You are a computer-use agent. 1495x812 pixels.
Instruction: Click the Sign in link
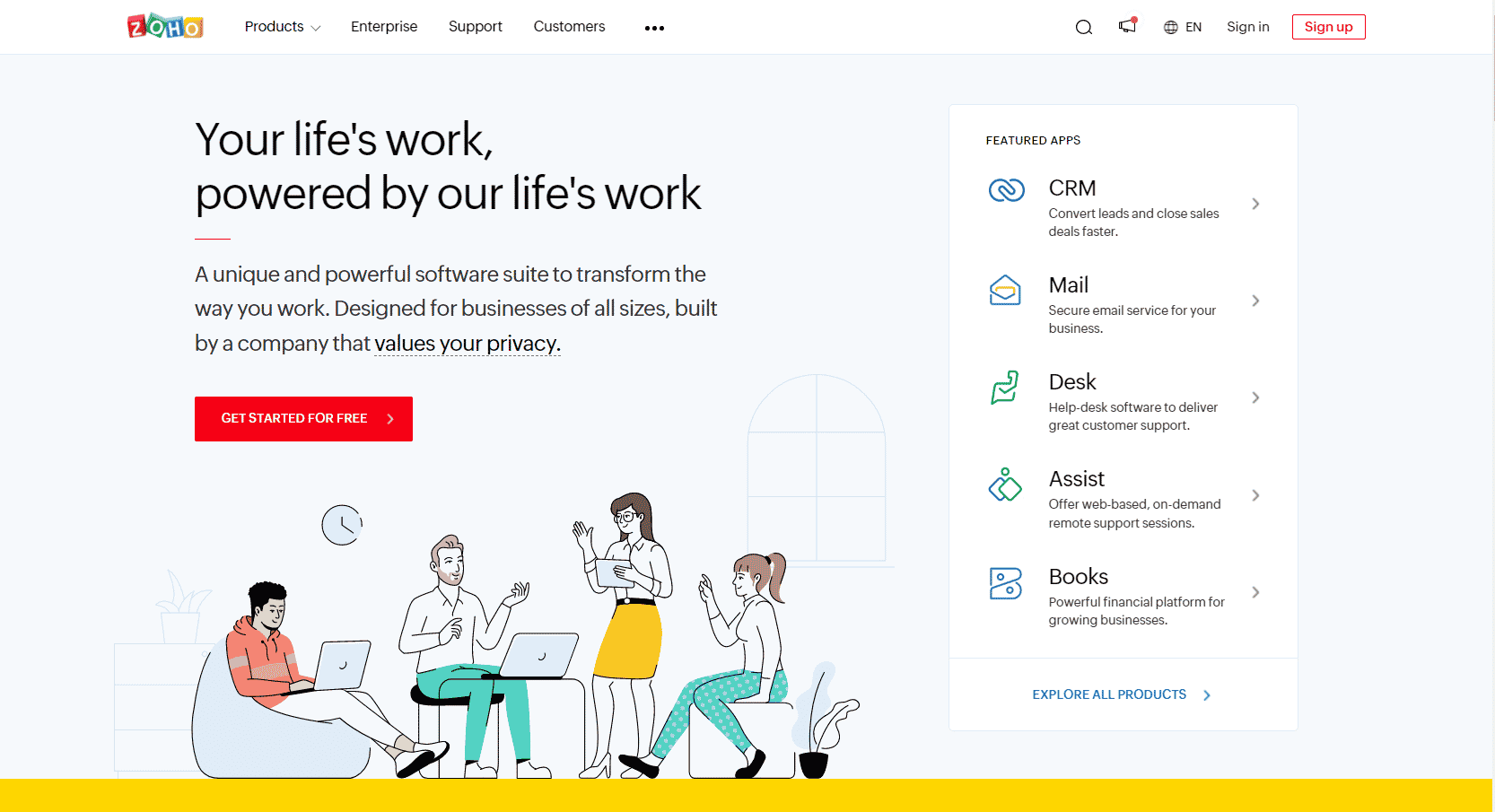pyautogui.click(x=1248, y=27)
